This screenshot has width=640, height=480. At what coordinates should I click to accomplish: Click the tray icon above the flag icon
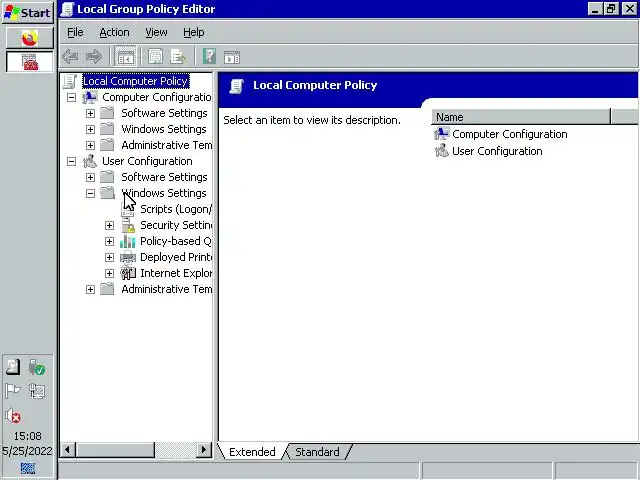coord(13,367)
